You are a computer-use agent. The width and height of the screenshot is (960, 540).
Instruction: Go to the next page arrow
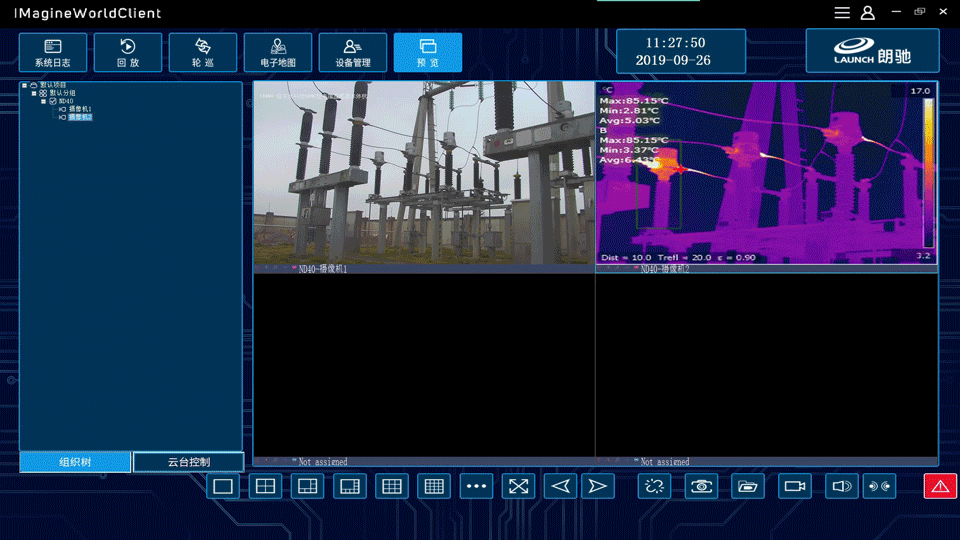click(597, 486)
